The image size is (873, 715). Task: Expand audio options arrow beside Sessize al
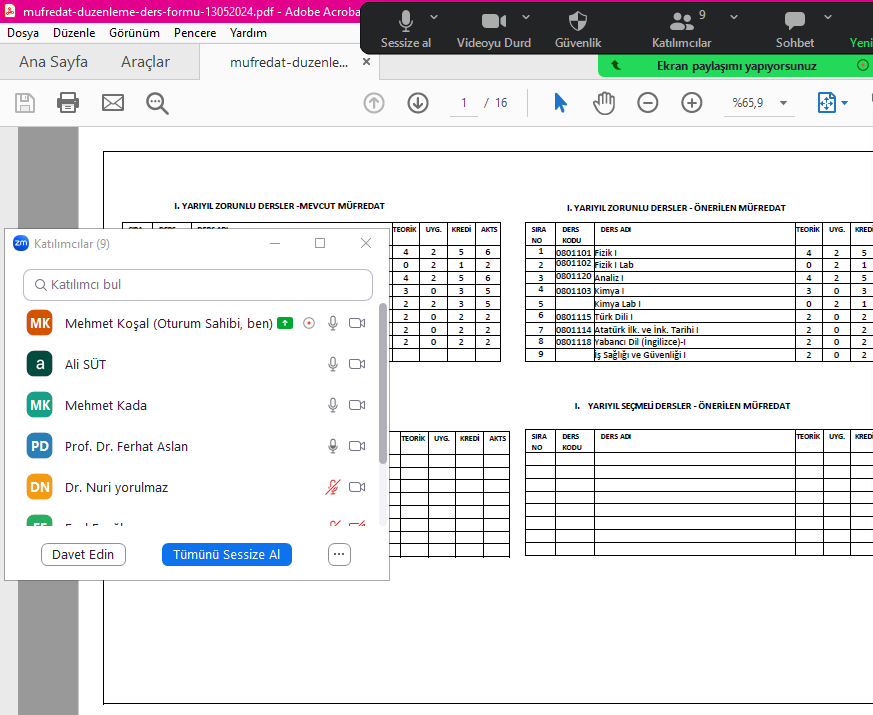click(434, 18)
